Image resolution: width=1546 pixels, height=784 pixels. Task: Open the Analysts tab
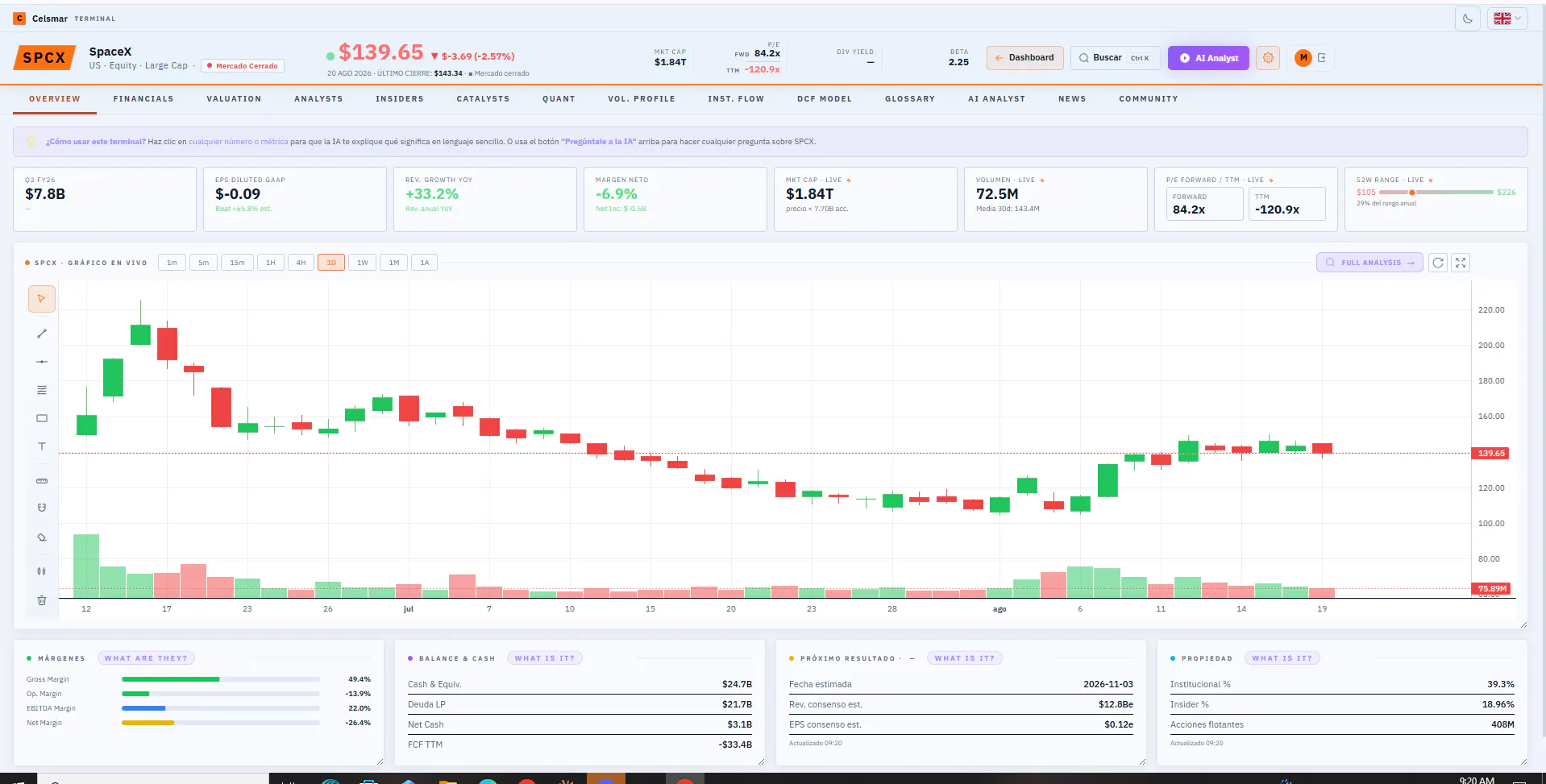tap(318, 99)
